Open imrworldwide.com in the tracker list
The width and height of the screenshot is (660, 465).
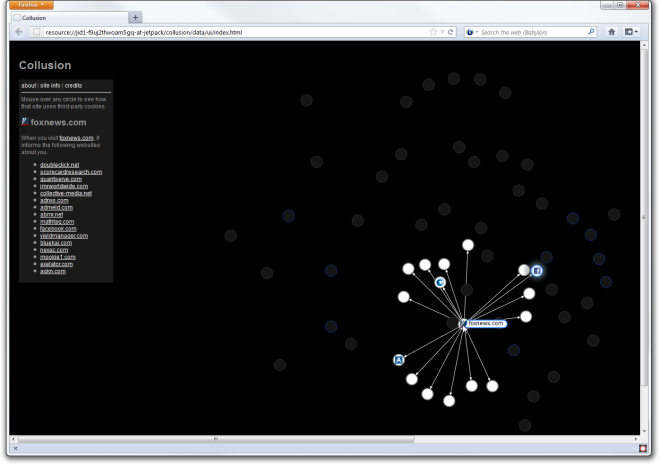pos(64,186)
